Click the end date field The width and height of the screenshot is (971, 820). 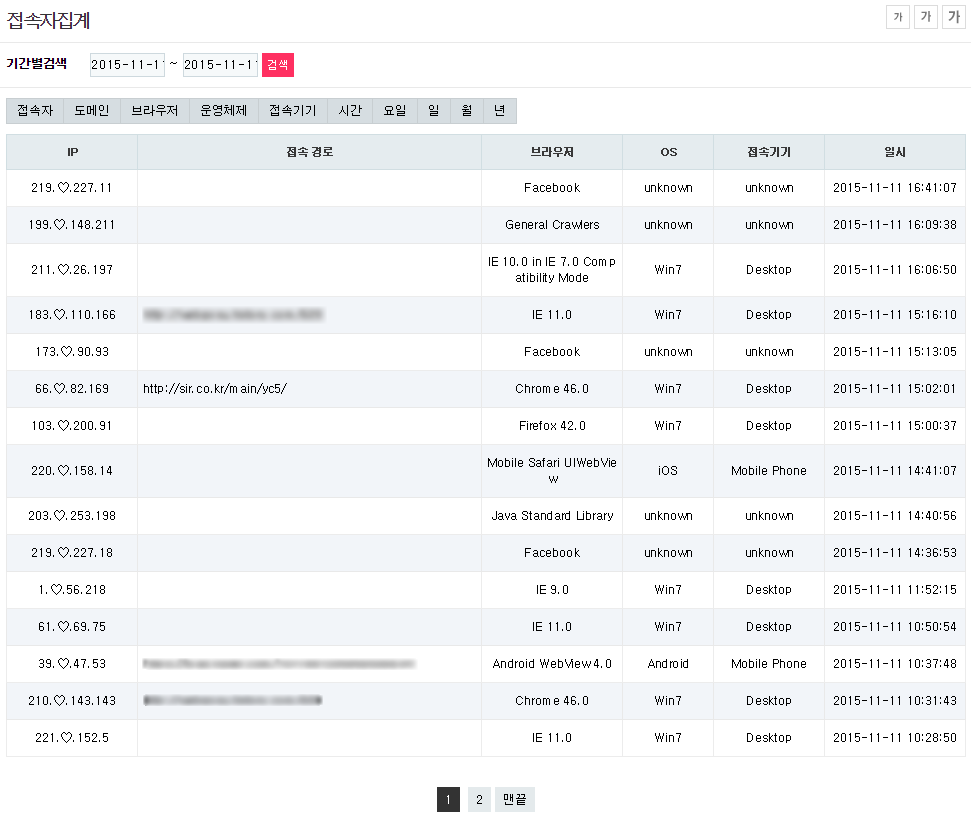(x=220, y=64)
